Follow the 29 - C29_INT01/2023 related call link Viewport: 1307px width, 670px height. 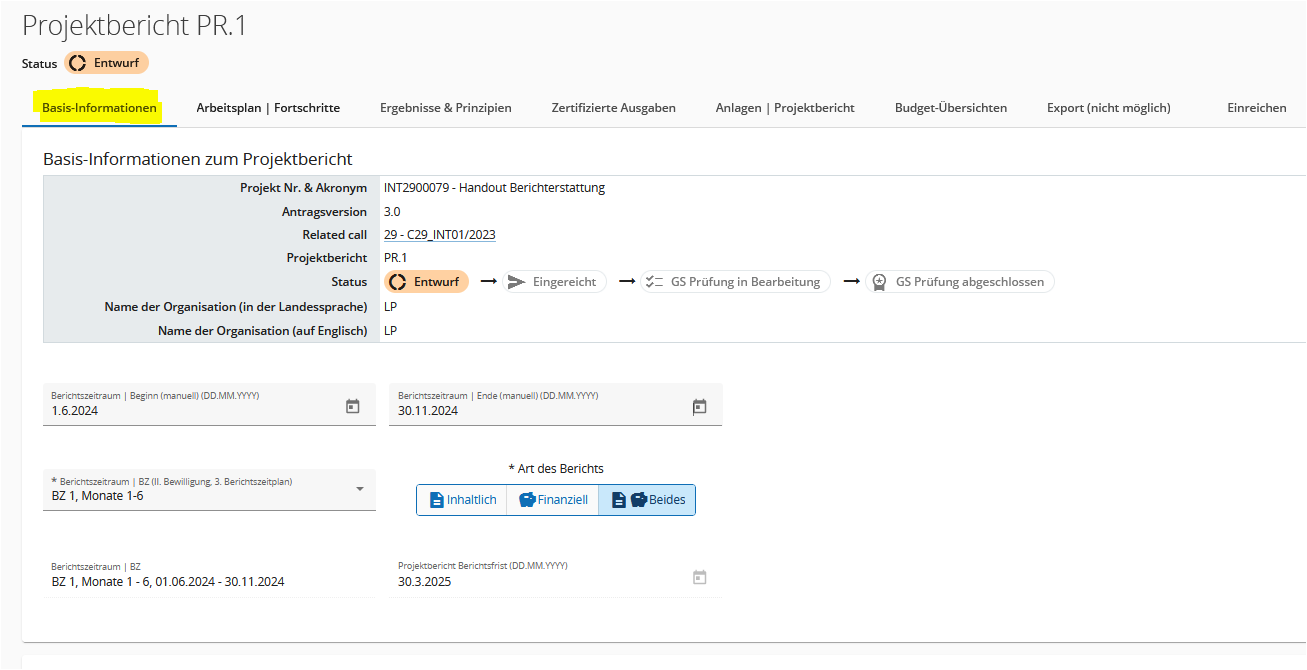439,235
